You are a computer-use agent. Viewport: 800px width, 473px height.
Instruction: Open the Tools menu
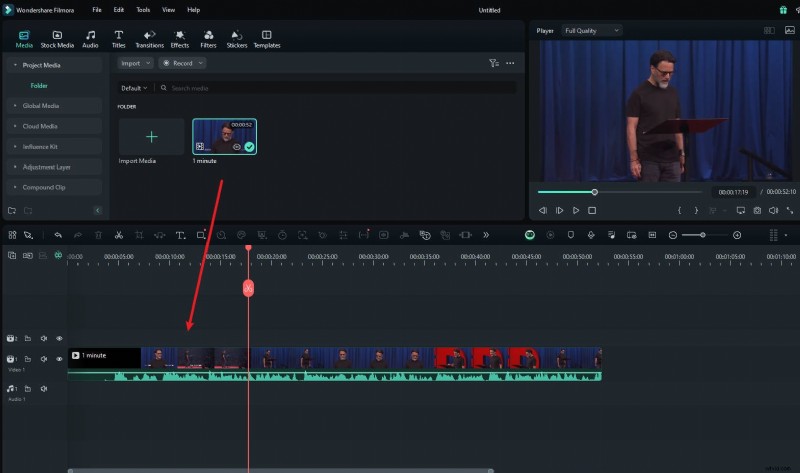tap(143, 9)
